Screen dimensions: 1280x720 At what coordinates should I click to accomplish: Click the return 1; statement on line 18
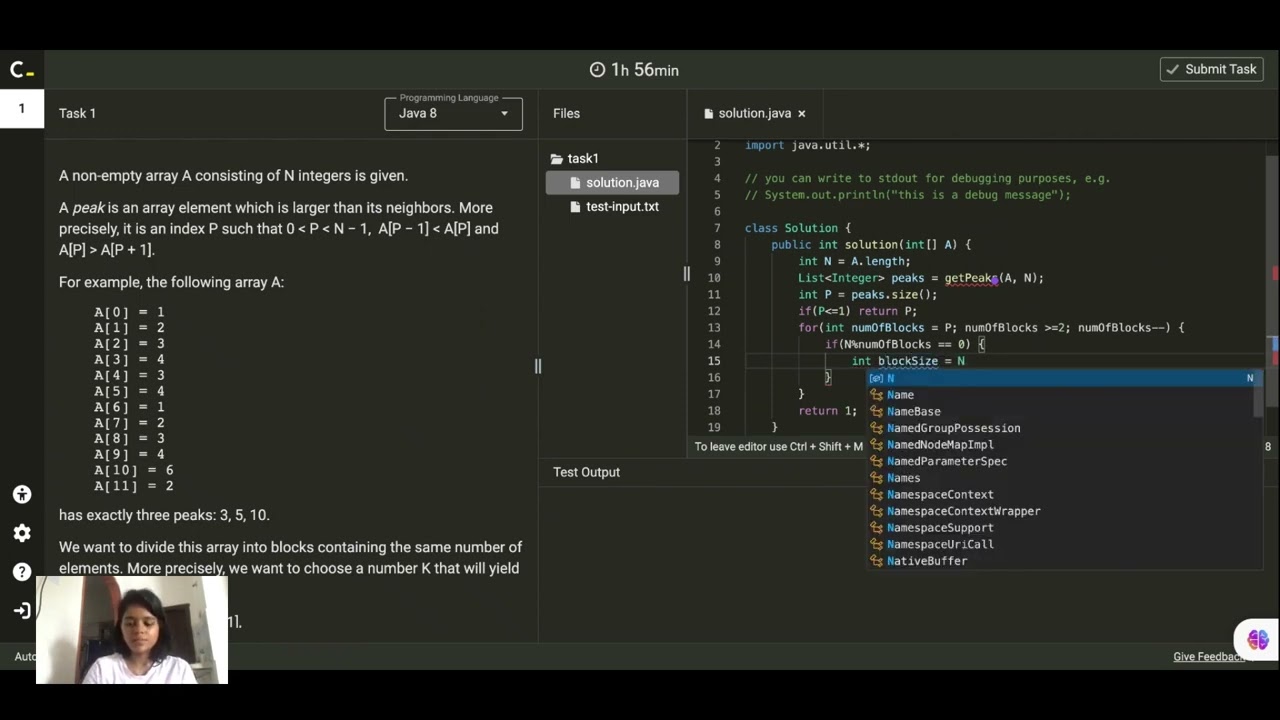coord(828,411)
